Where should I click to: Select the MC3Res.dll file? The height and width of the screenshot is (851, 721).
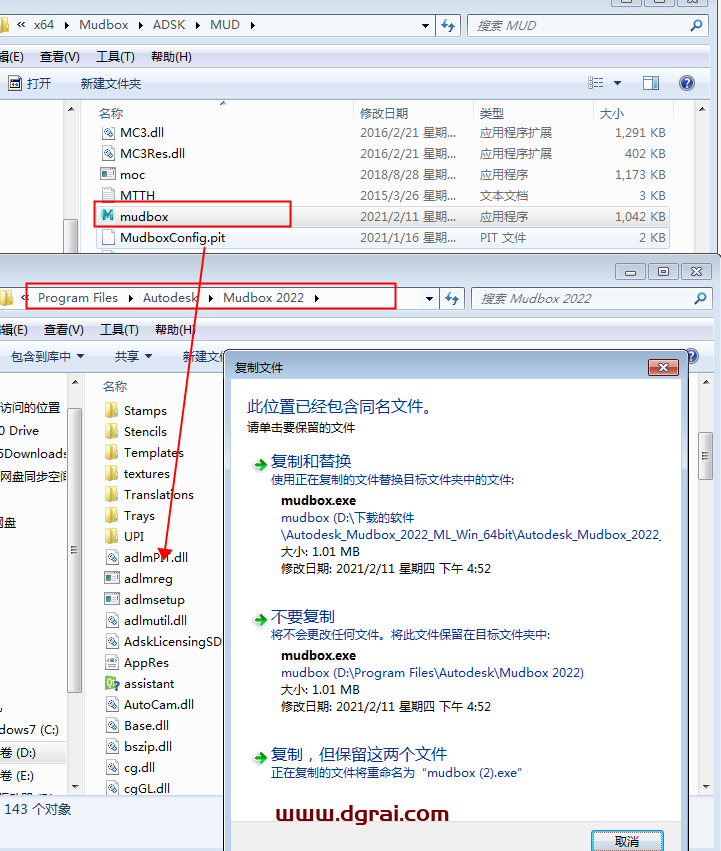(x=152, y=154)
